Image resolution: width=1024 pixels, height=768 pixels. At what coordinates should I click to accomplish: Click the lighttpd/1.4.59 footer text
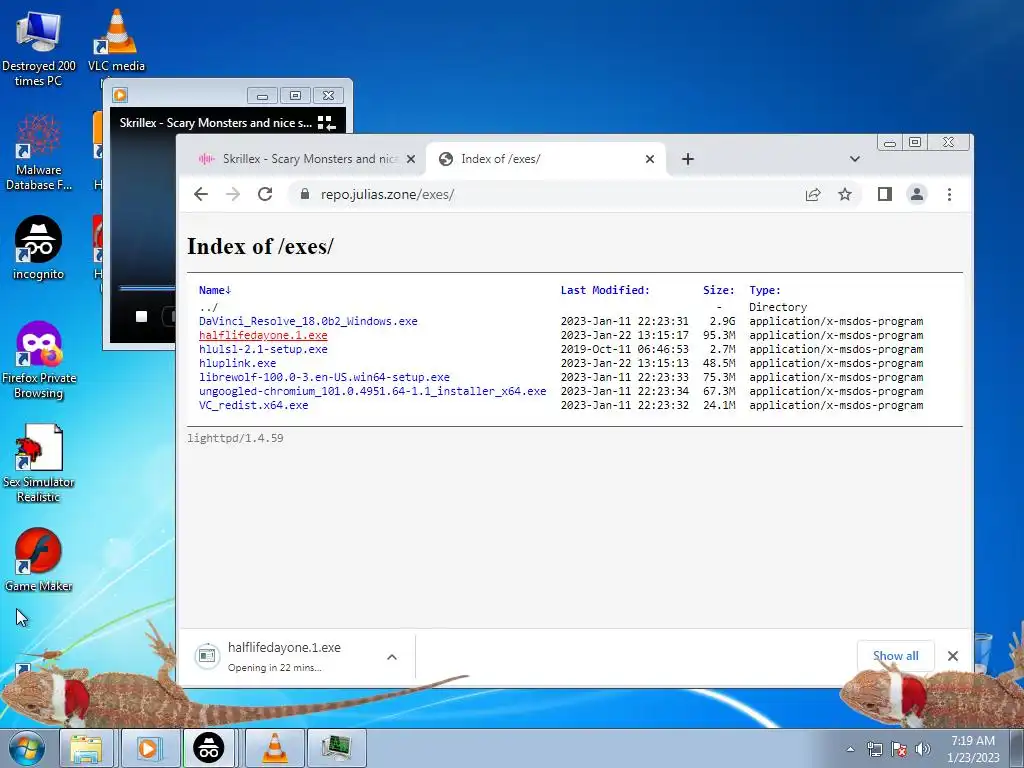coord(235,438)
